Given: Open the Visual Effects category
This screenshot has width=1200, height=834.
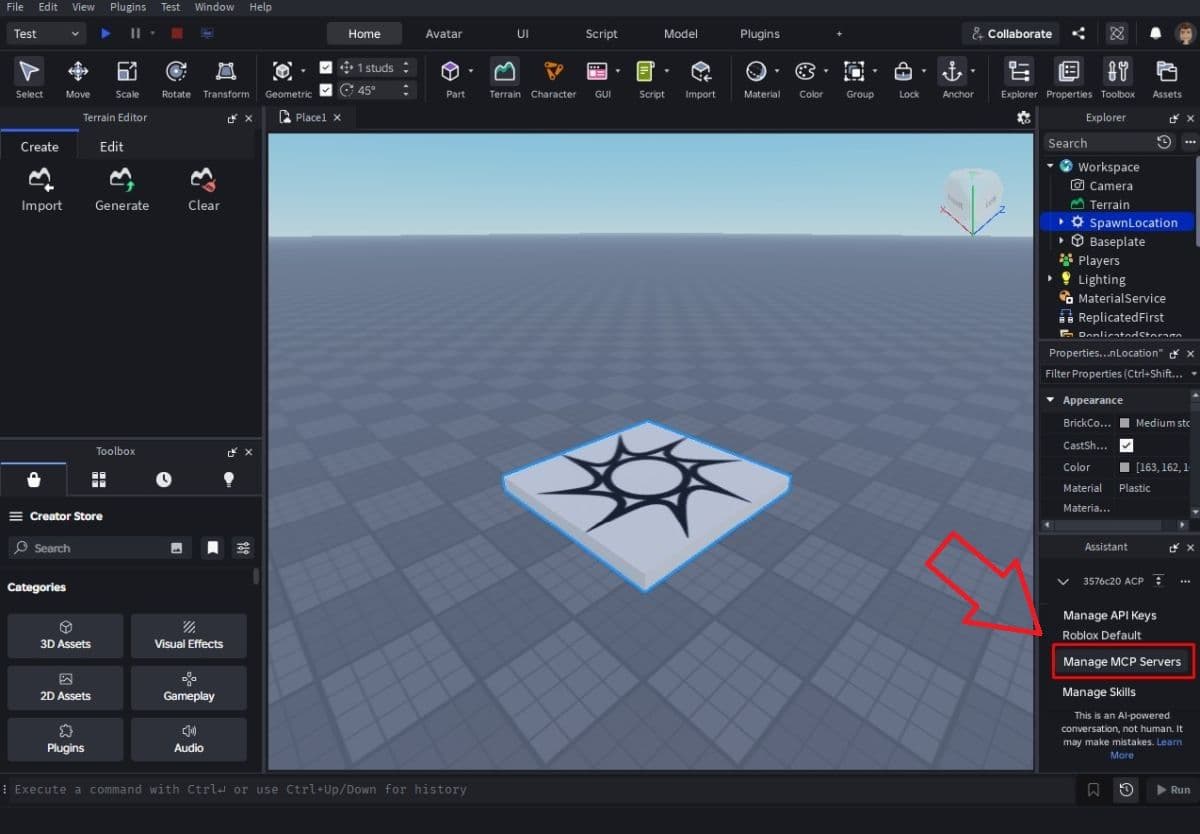Looking at the screenshot, I should tap(189, 636).
